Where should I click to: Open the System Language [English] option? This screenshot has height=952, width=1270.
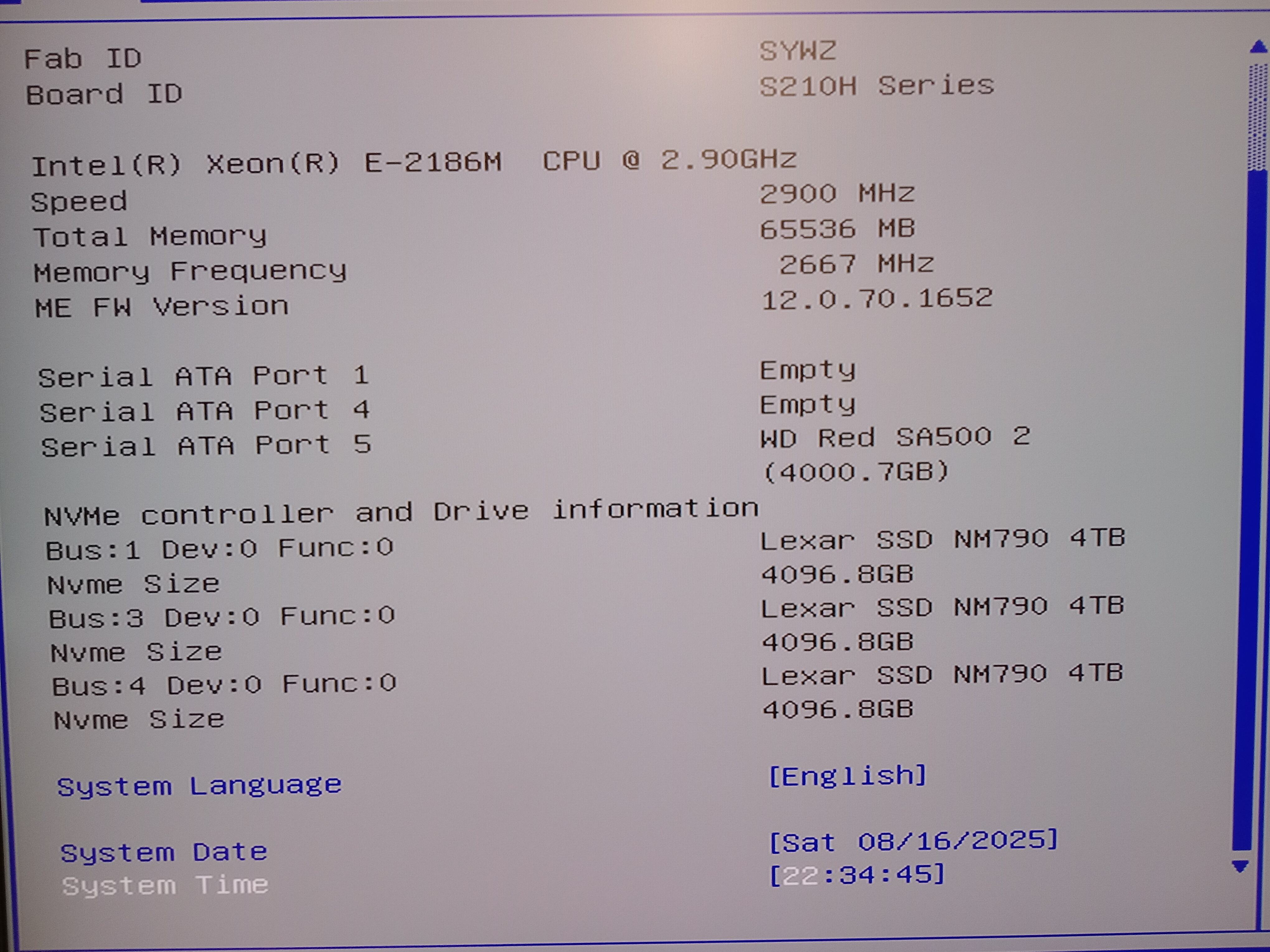(847, 776)
